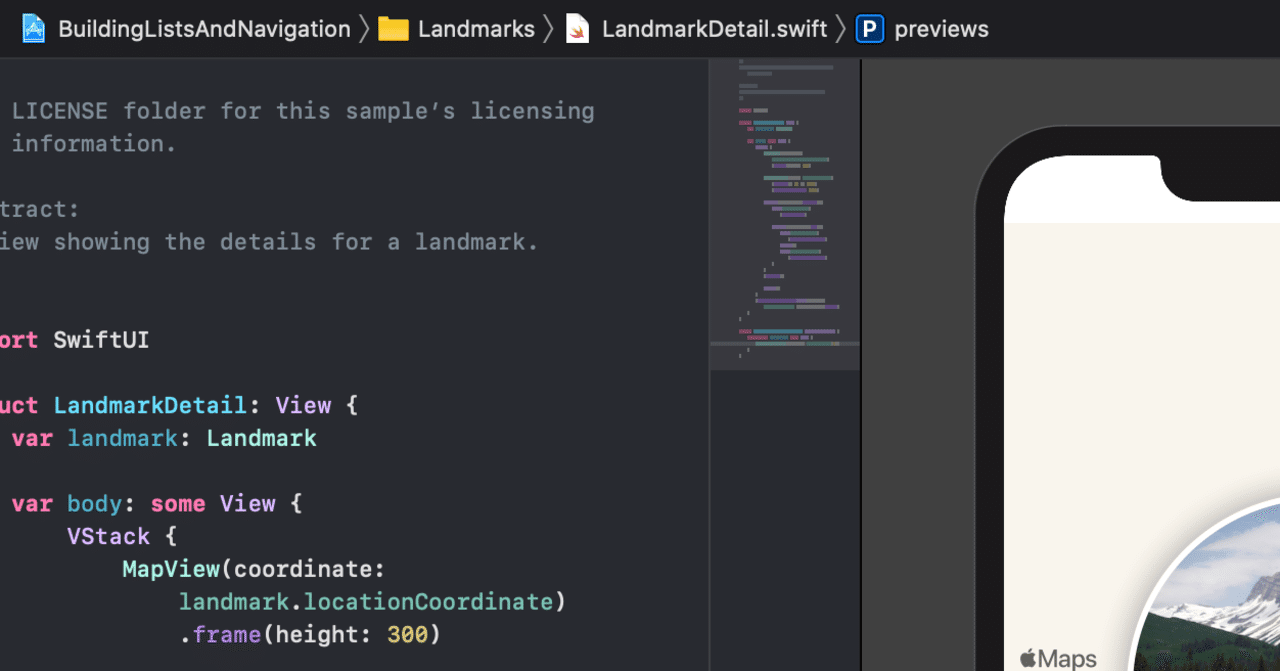Click the yellow Landmarks folder icon
This screenshot has width=1280, height=671.
pos(393,28)
